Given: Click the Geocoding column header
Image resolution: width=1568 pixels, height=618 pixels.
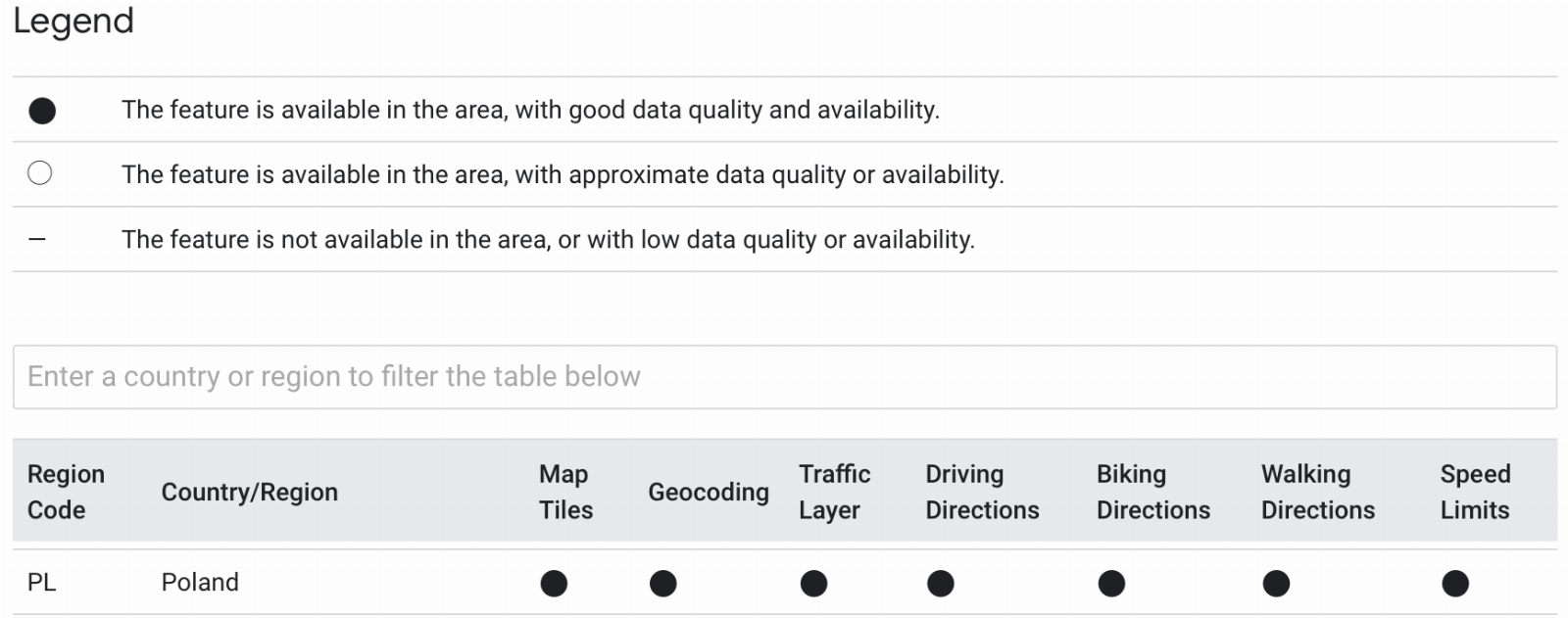Looking at the screenshot, I should 709,493.
